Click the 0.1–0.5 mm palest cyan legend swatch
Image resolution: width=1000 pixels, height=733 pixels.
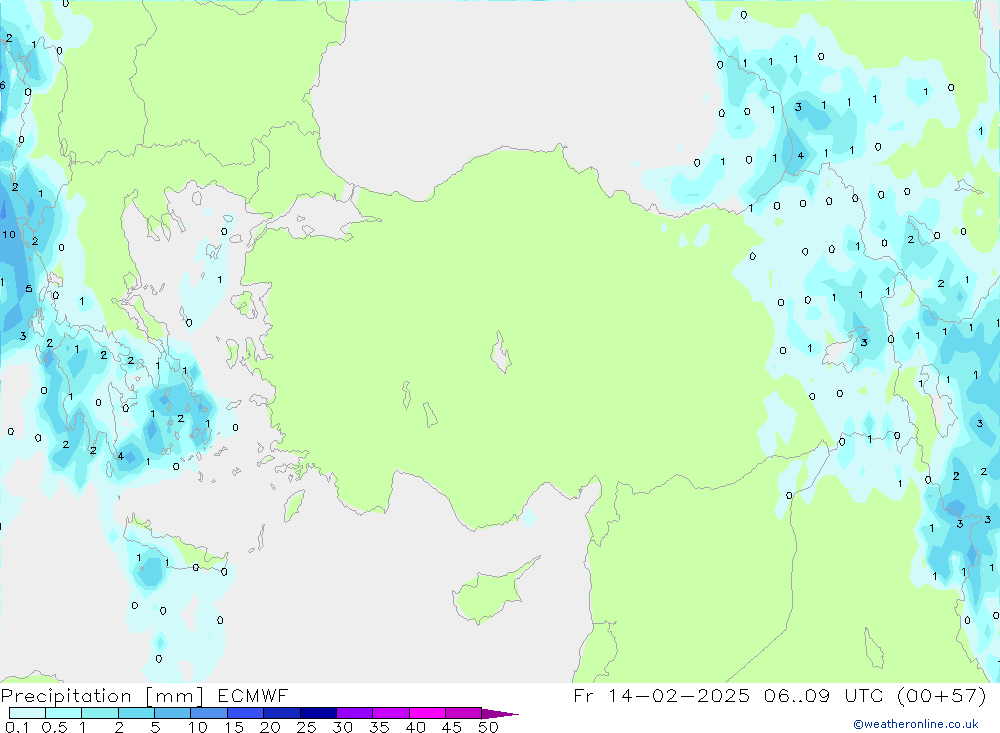(x=27, y=713)
